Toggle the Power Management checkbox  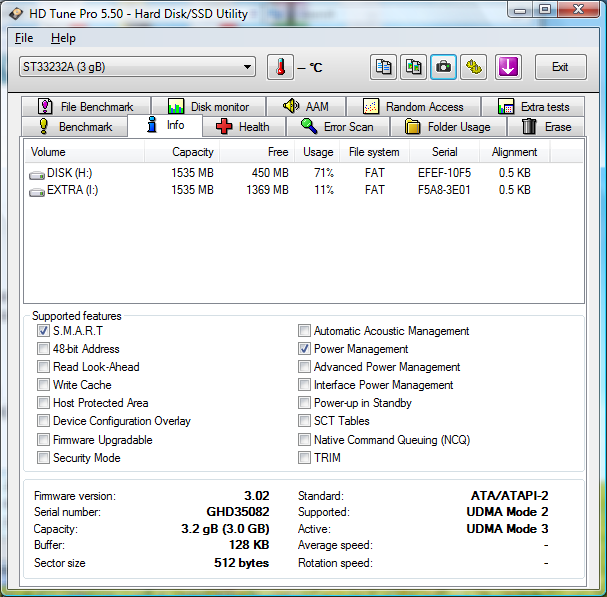pyautogui.click(x=304, y=348)
